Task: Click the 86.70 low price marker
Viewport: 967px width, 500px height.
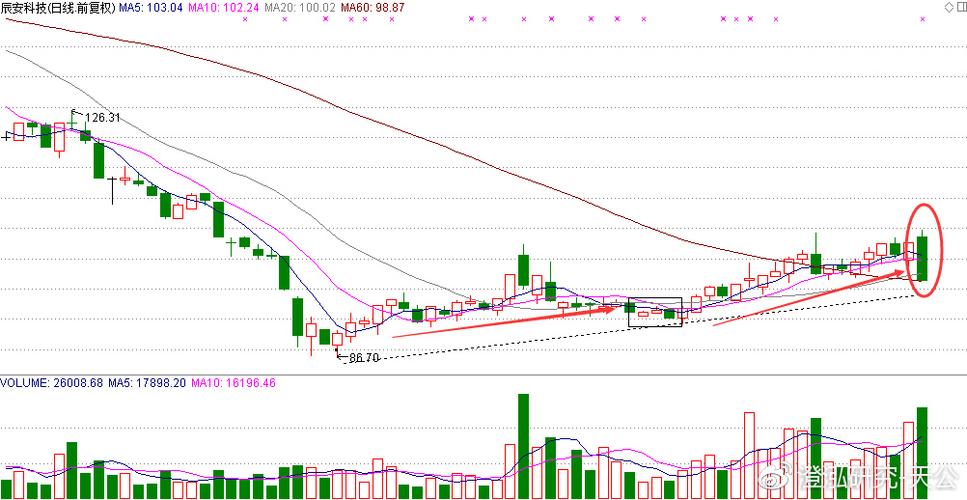Action: click(x=362, y=357)
